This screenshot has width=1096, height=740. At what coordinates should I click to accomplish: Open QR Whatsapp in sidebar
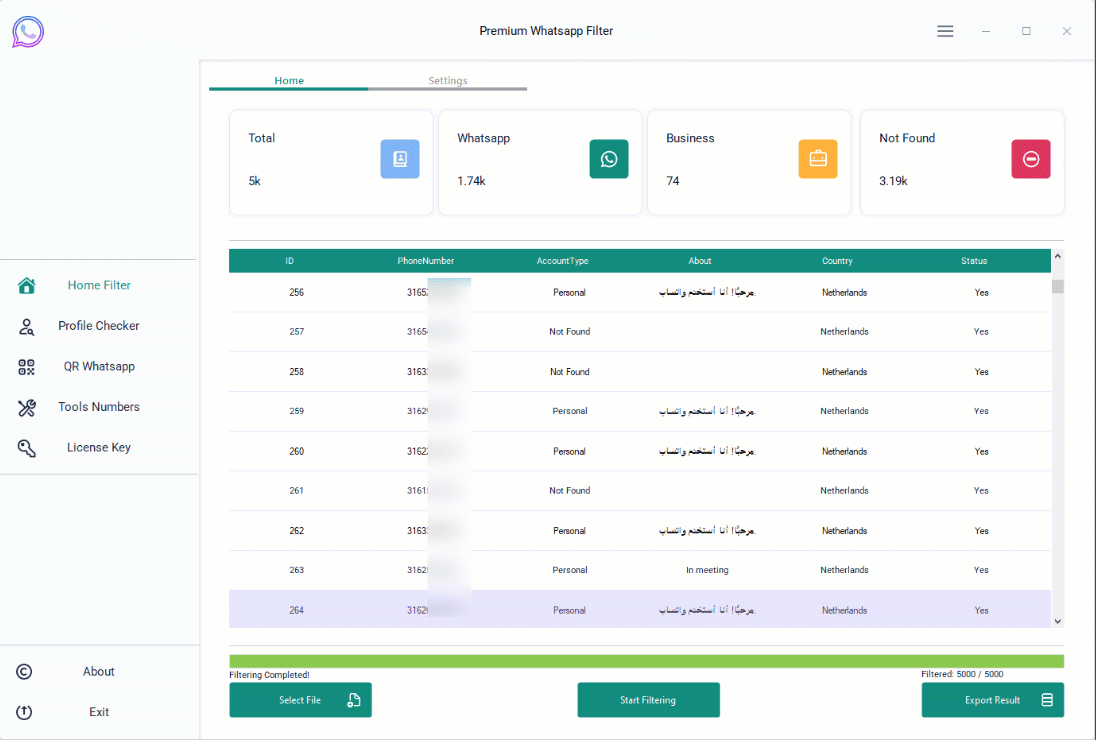click(99, 366)
